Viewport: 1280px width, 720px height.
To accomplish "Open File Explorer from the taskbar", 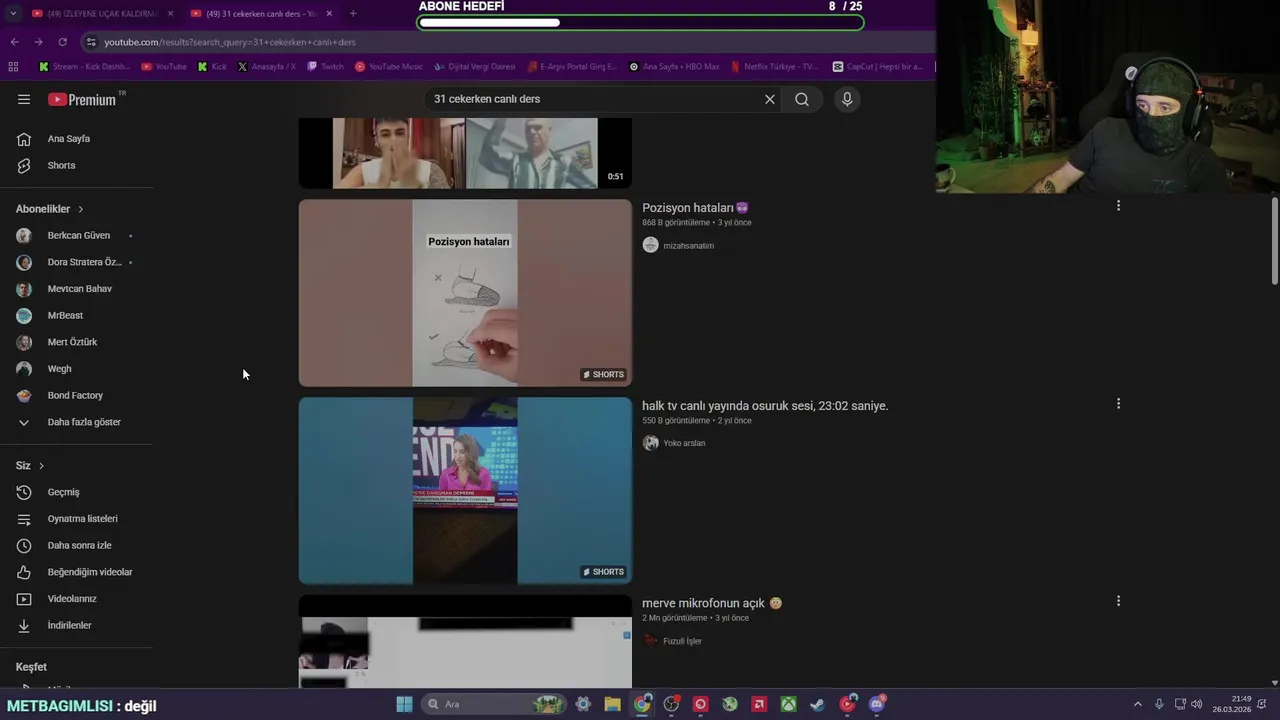I will [x=612, y=704].
